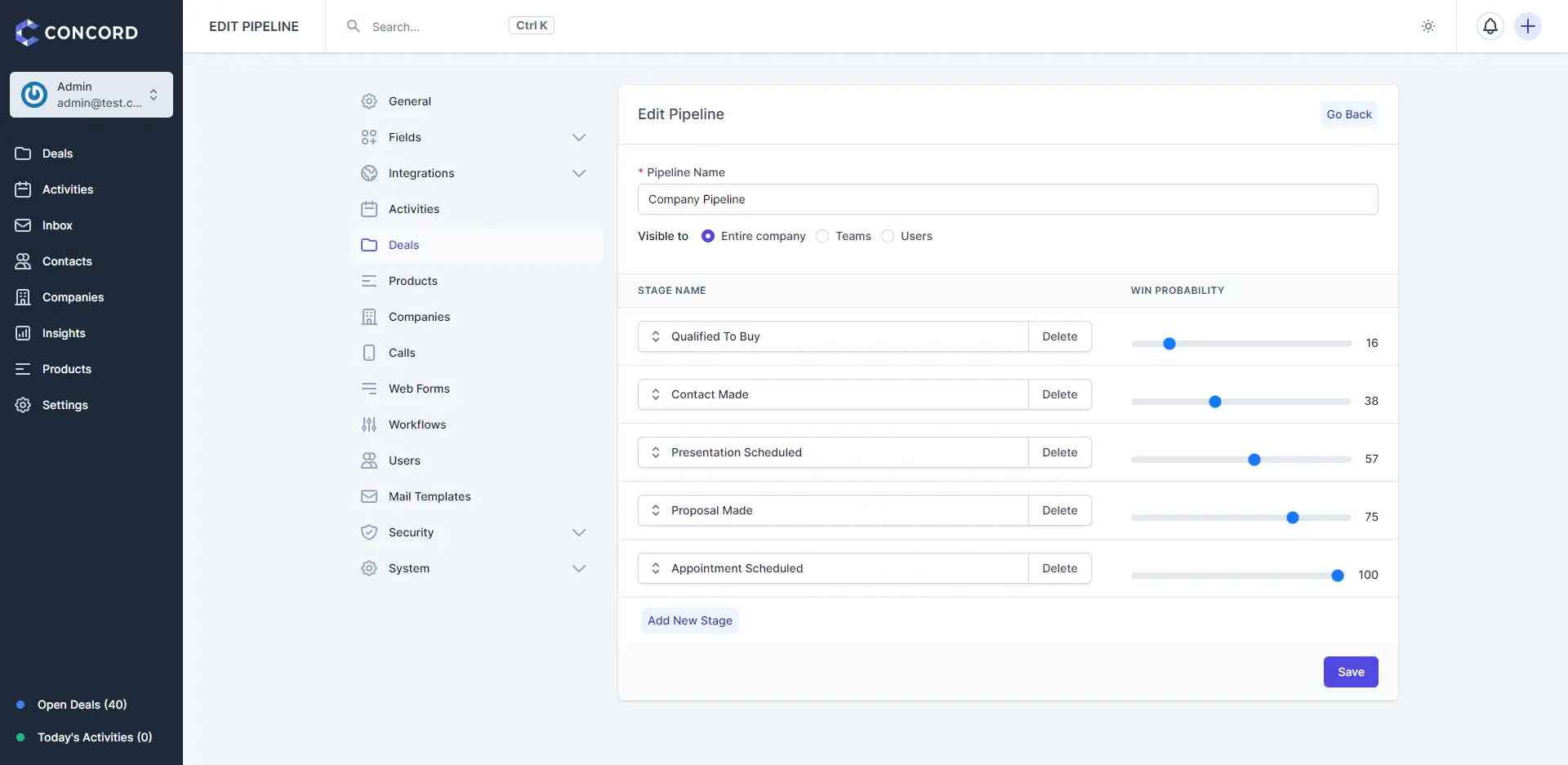Viewport: 1568px width, 765px height.
Task: Open Companies in the settings menu
Action: (477, 317)
